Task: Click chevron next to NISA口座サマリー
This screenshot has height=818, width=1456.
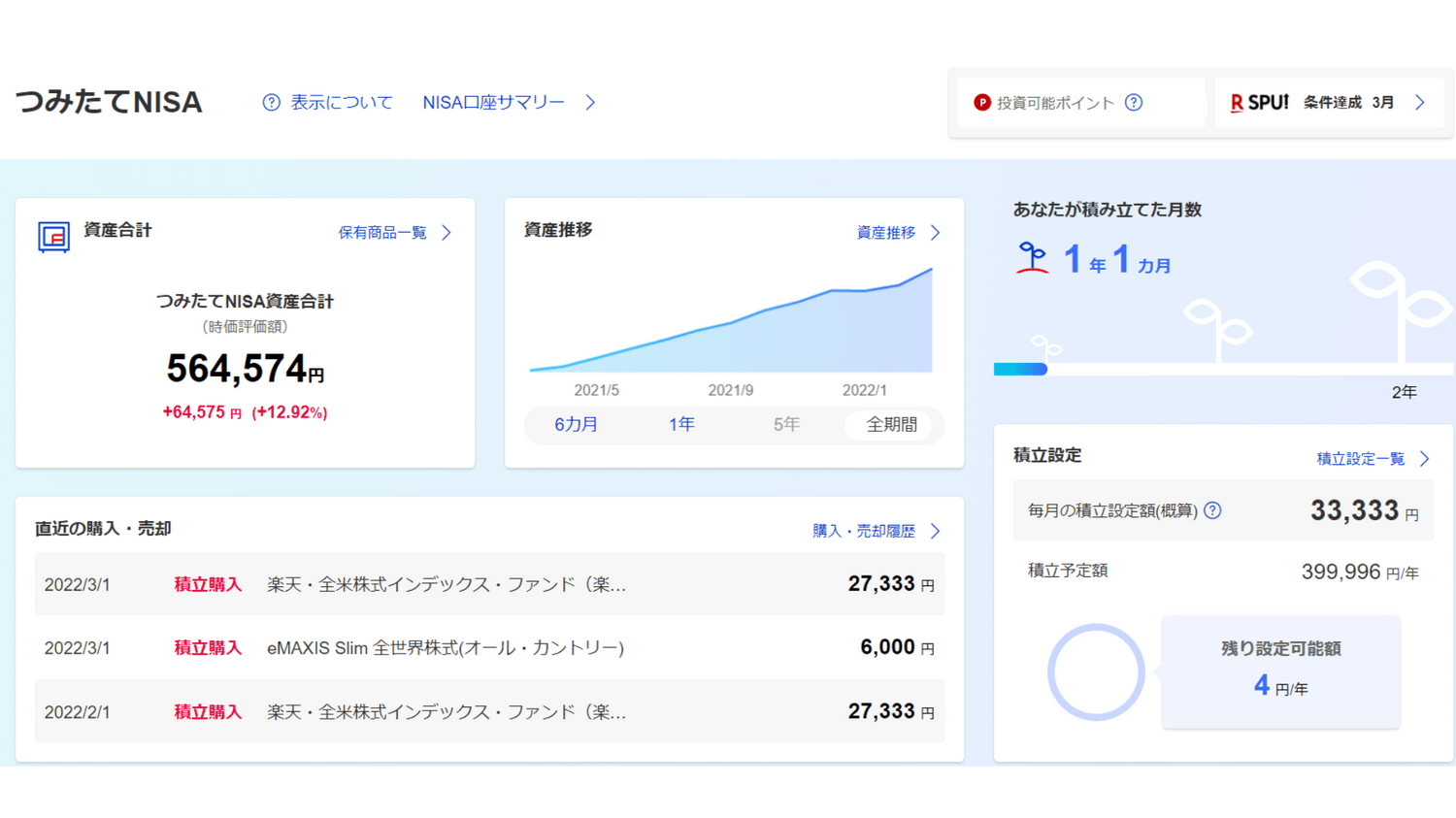Action: 590,103
